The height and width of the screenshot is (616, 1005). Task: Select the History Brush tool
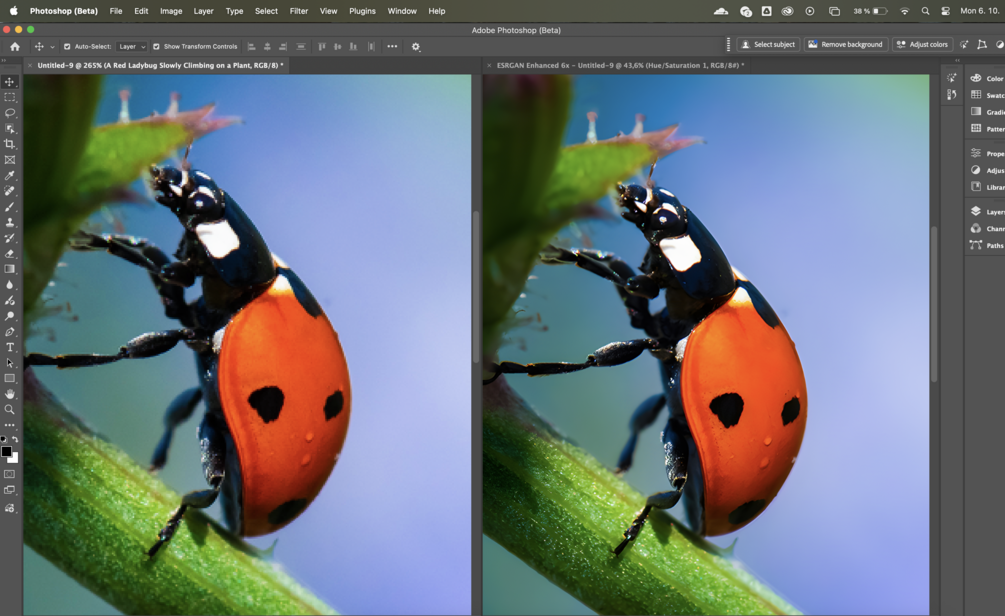coord(10,238)
